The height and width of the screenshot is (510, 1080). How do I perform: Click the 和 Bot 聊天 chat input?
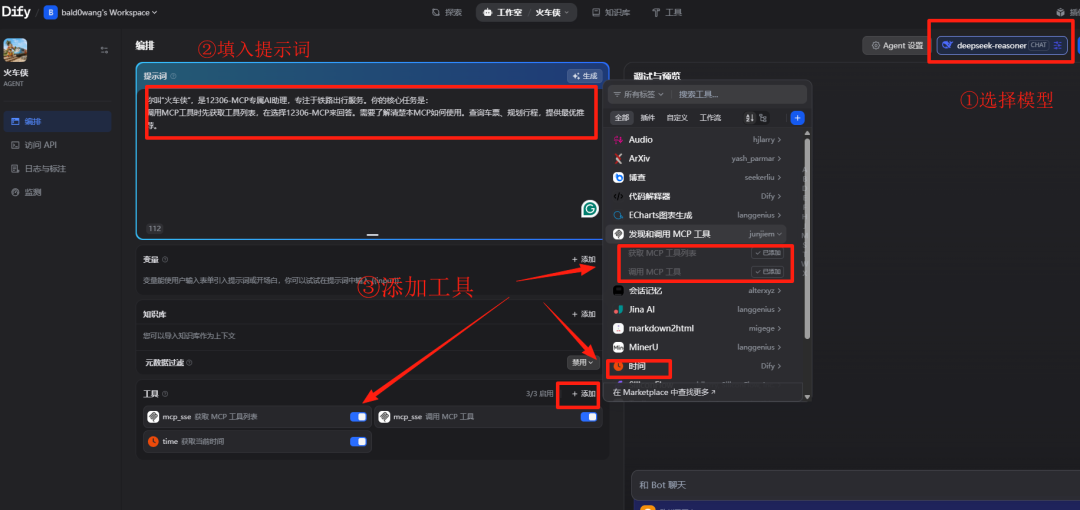855,486
